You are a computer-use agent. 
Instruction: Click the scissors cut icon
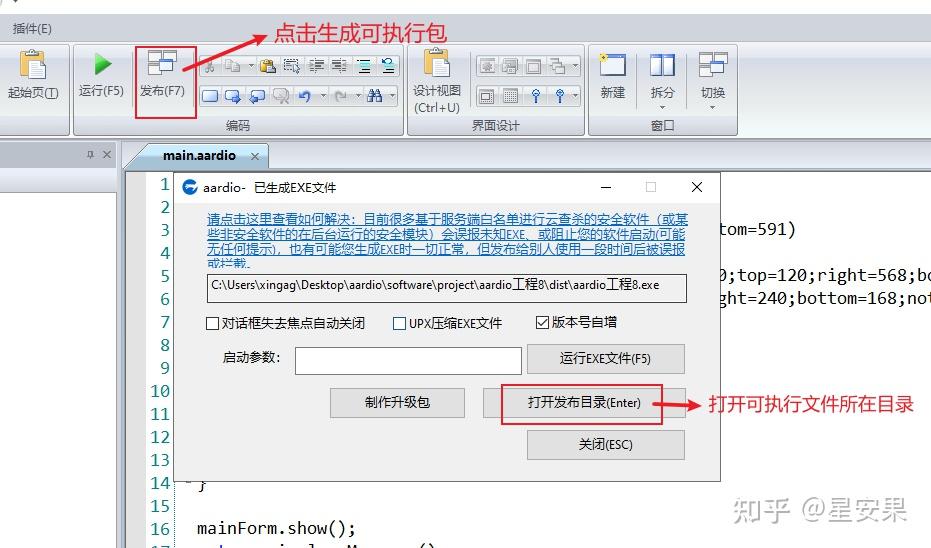pyautogui.click(x=209, y=66)
